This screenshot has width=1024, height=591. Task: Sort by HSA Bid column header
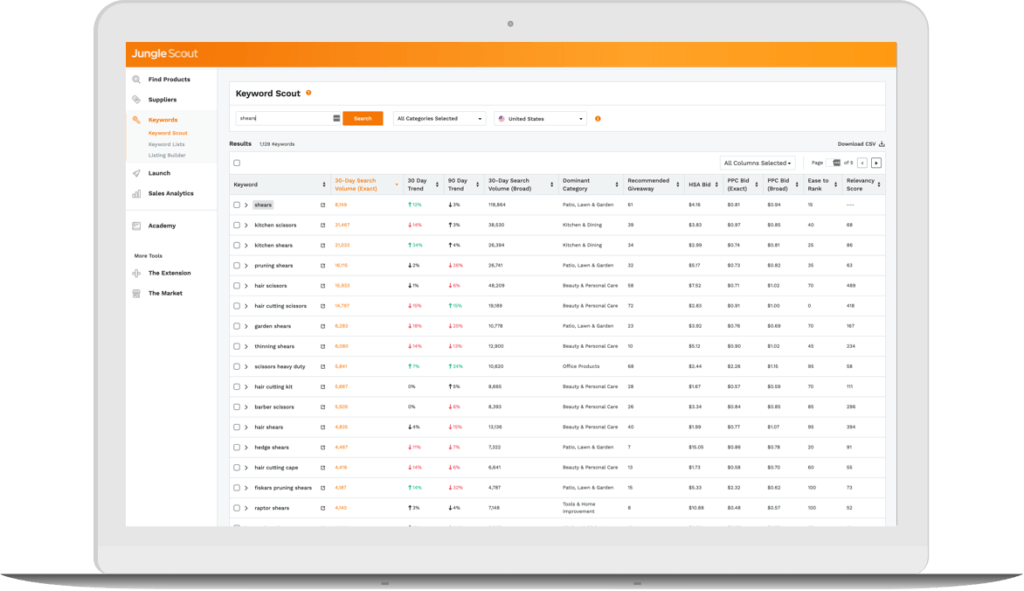click(x=703, y=185)
